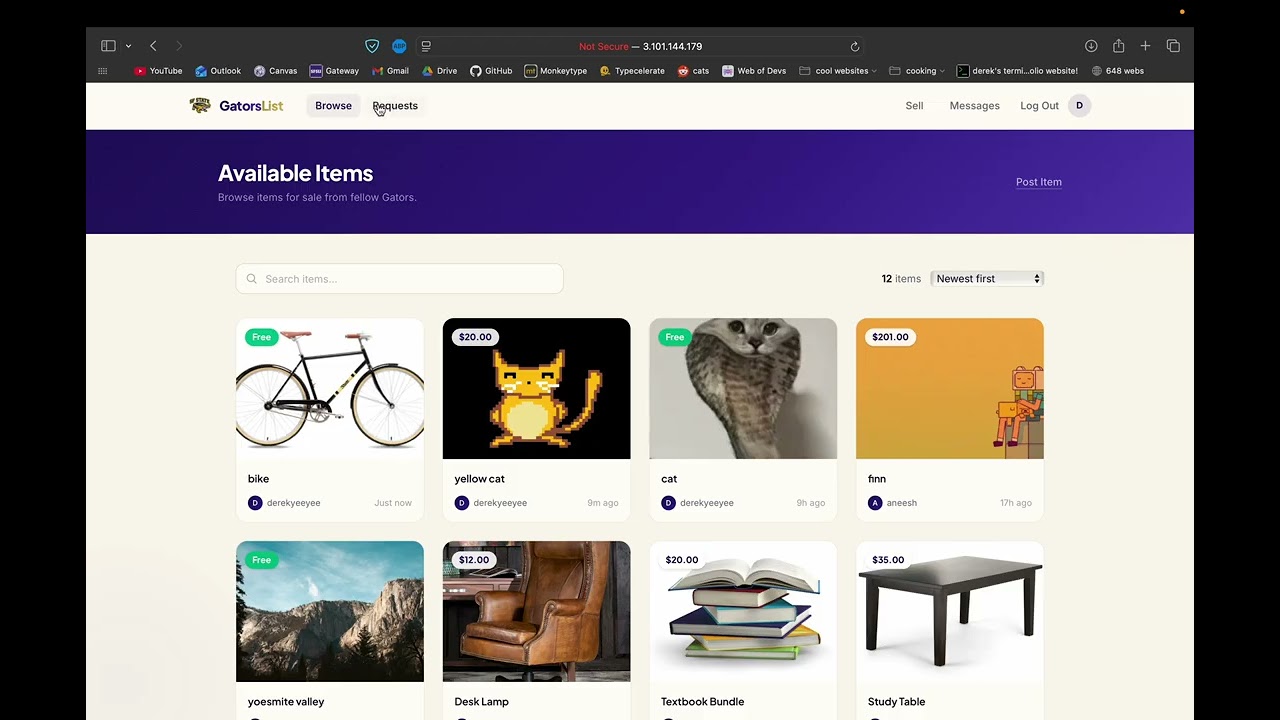This screenshot has height=720, width=1280.
Task: Open the Outlook bookmark
Action: (218, 71)
